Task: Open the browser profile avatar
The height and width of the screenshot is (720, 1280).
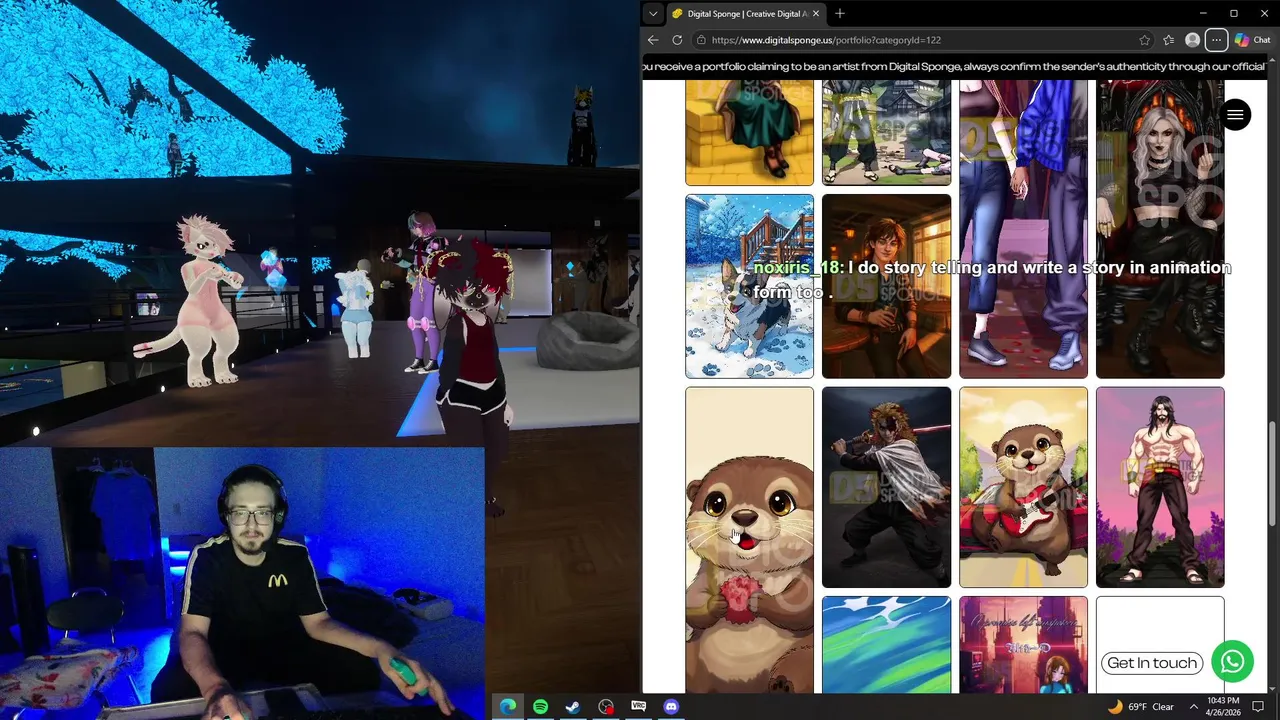Action: 1192,40
